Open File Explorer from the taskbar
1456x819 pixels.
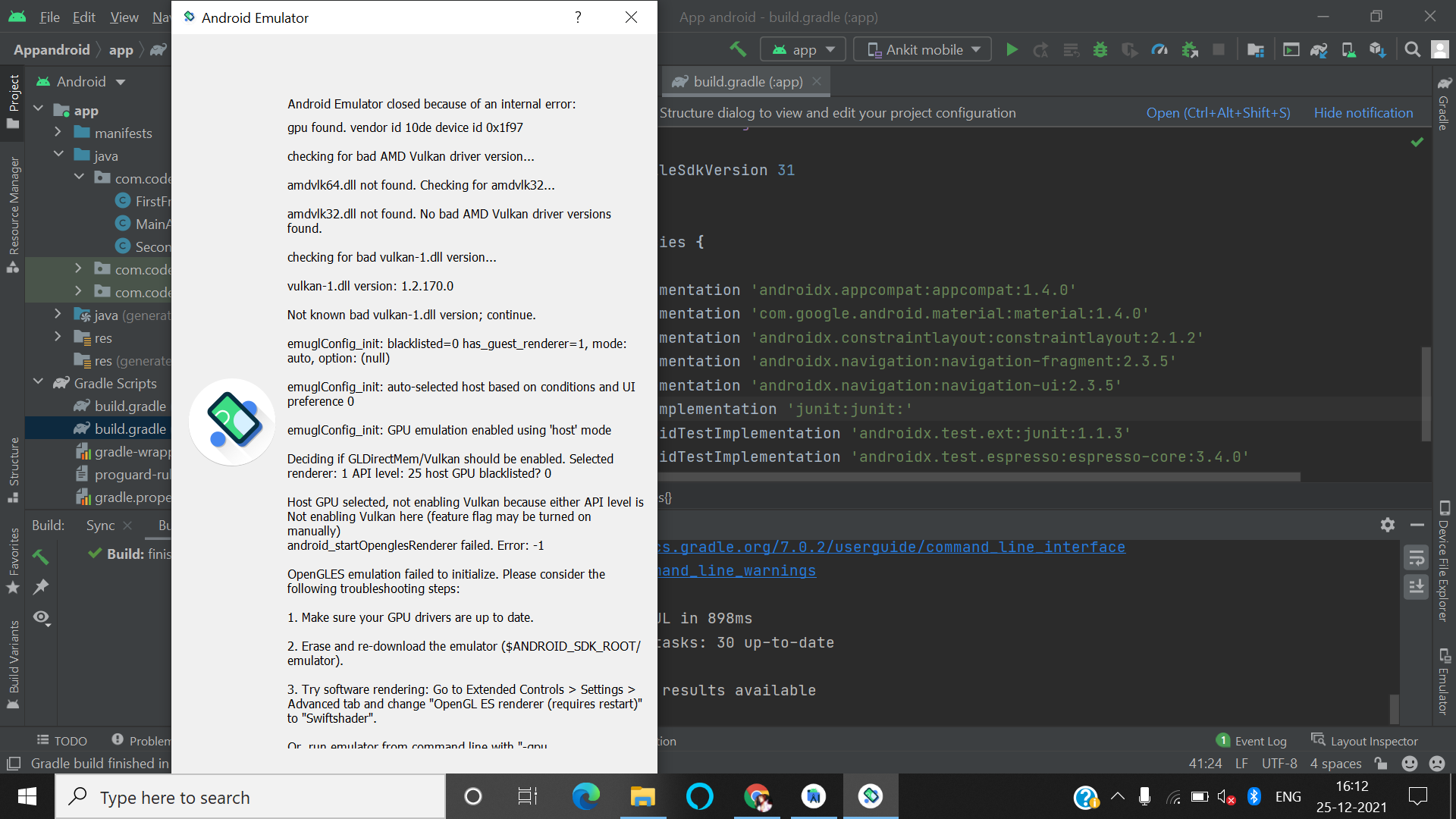[x=642, y=796]
